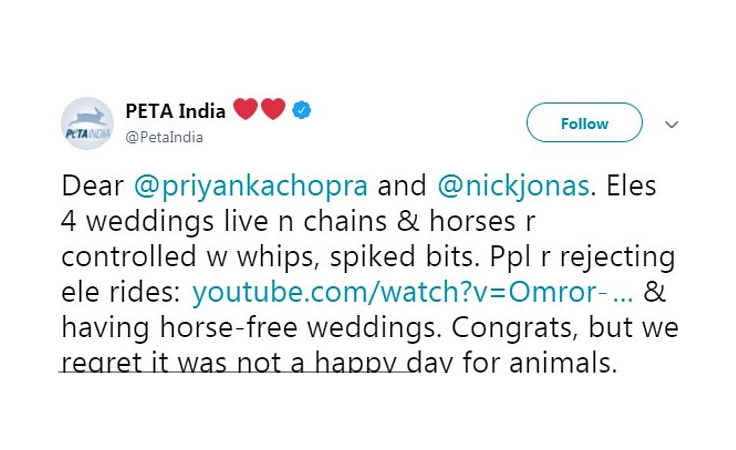Image resolution: width=736 pixels, height=450 pixels.
Task: Open the @PetaIndia handle
Action: [164, 137]
